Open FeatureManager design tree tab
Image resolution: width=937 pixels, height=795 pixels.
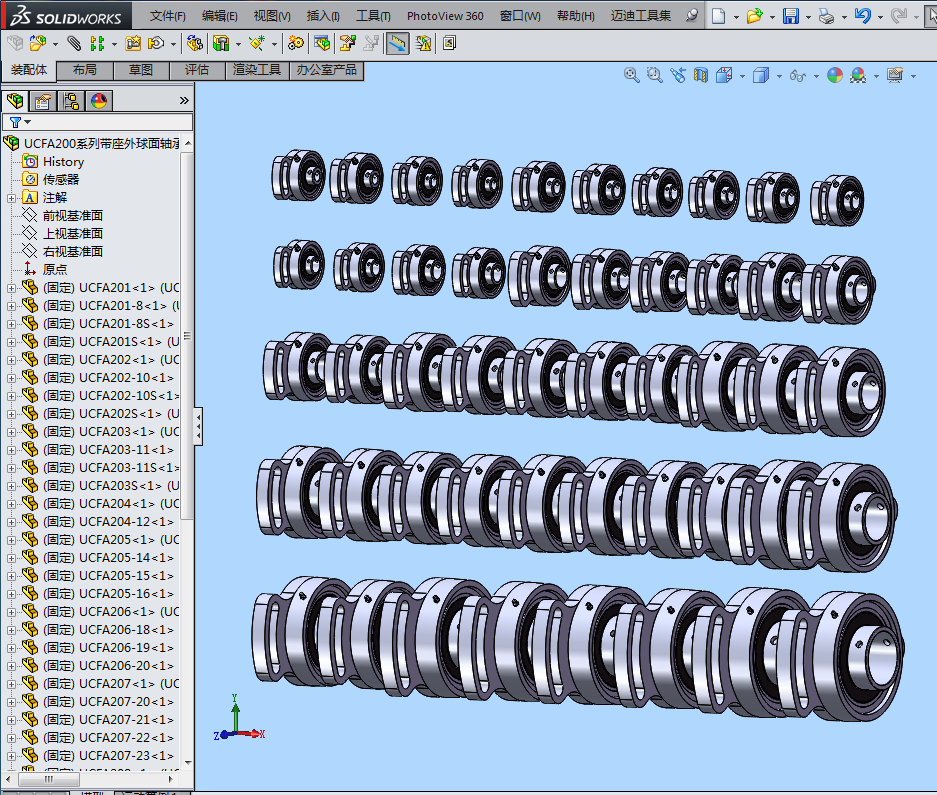pos(16,101)
